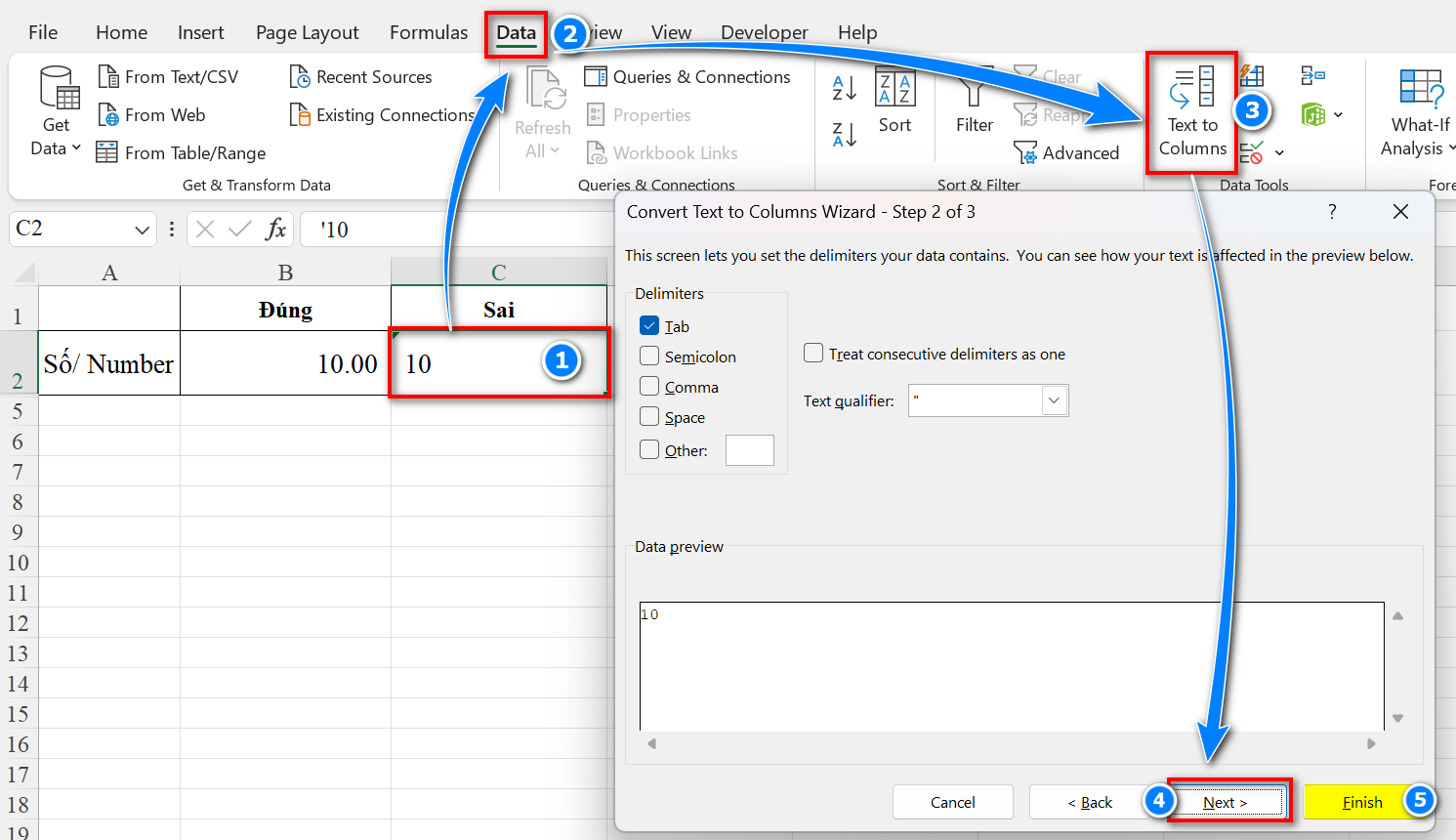
Task: Switch to the Formulas ribbon tab
Action: 429,32
